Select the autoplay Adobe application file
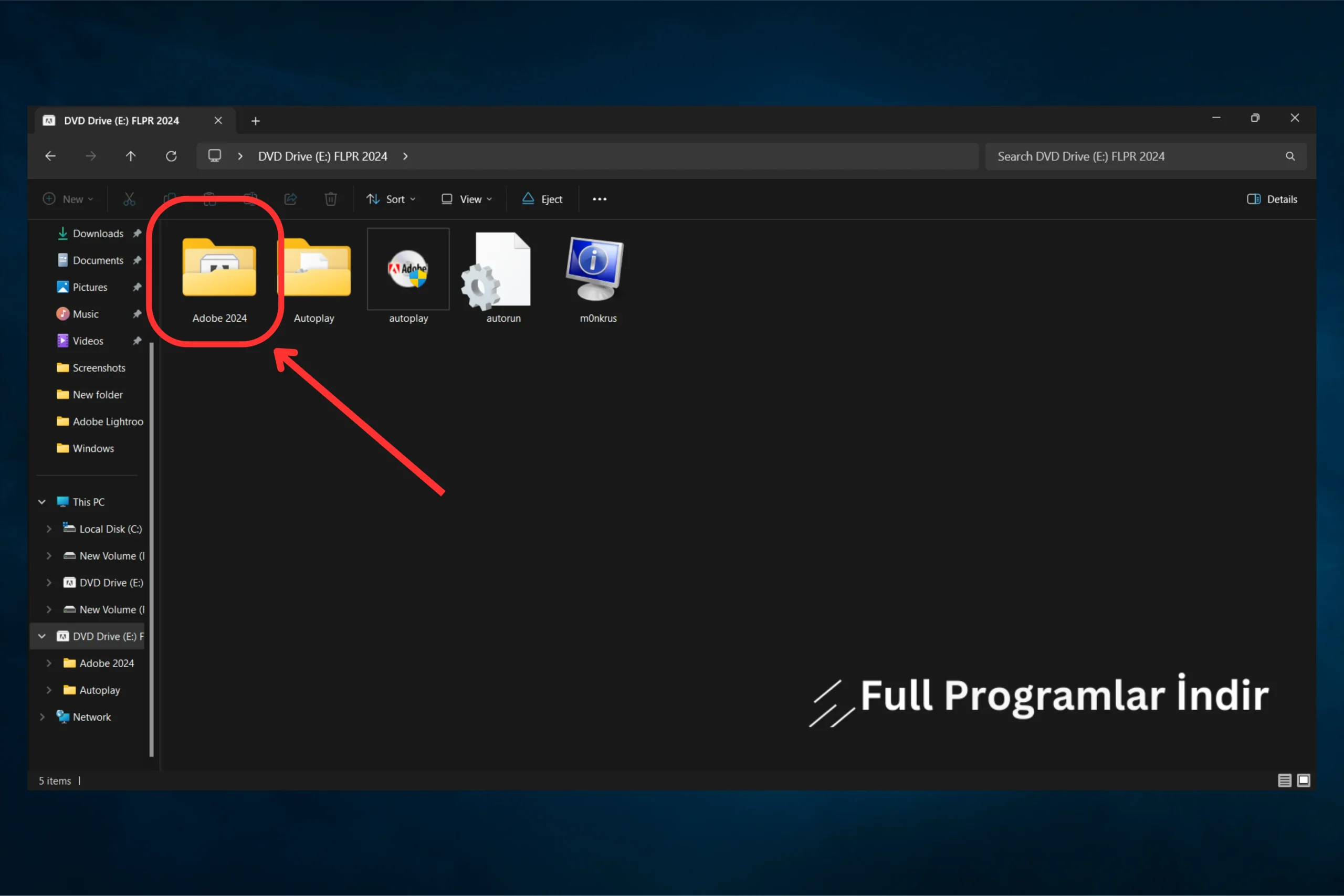 408,278
